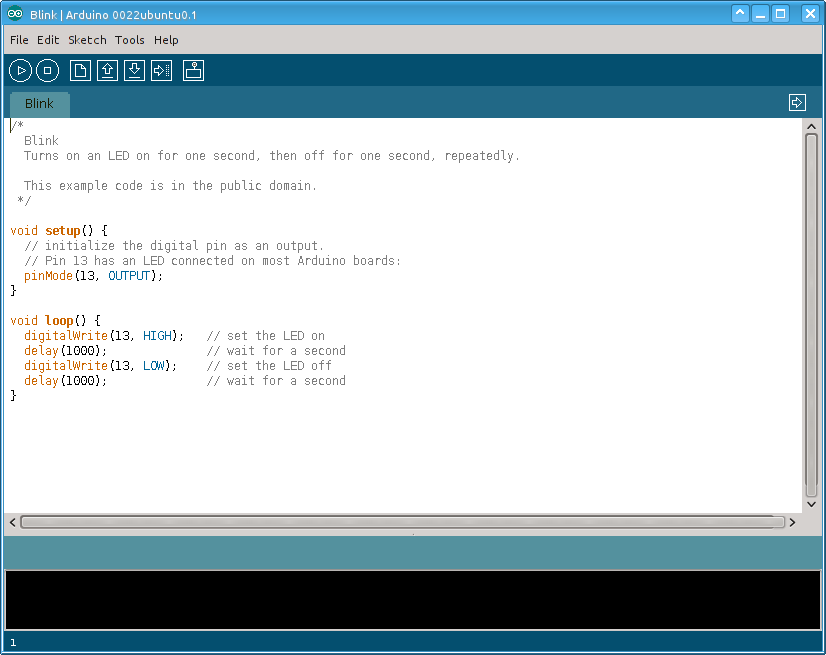Open the Serial Monitor

193,71
